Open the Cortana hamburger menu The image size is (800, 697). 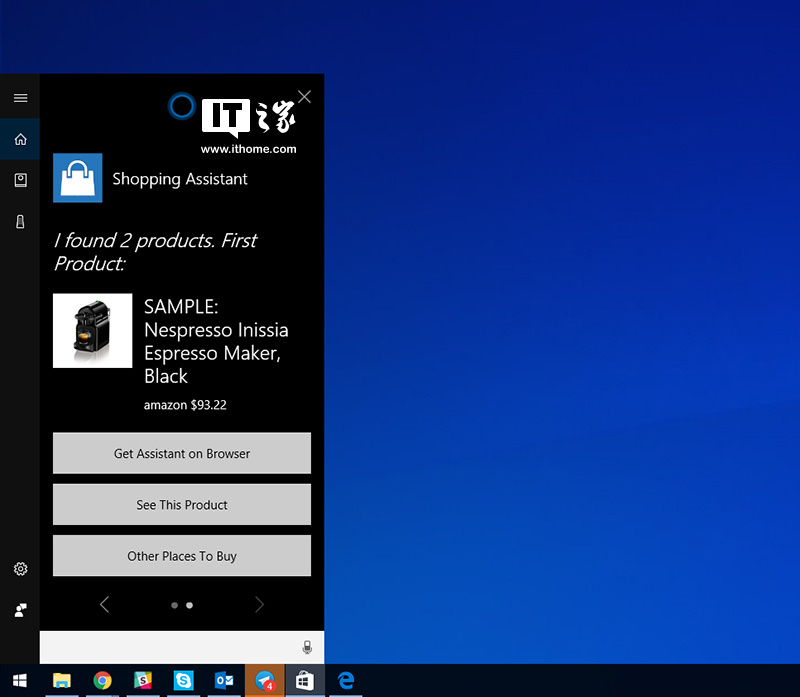pyautogui.click(x=20, y=98)
